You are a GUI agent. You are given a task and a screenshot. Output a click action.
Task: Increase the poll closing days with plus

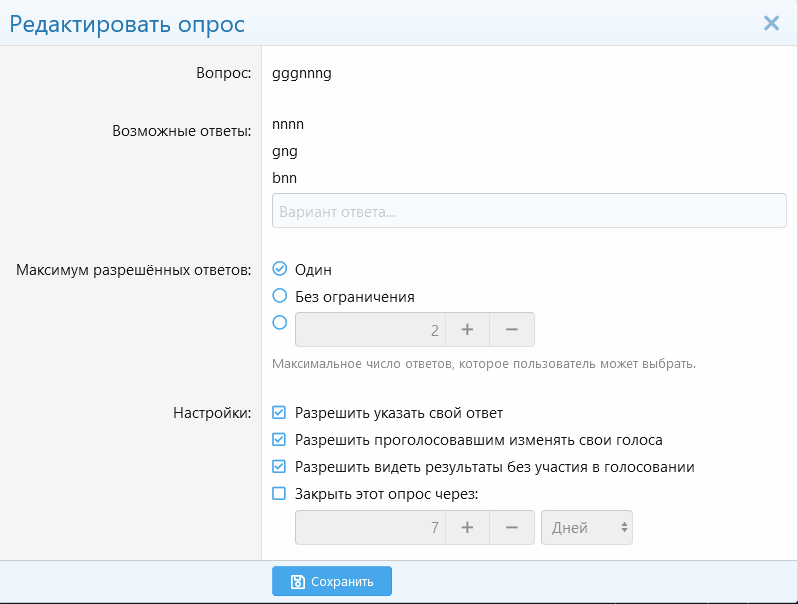(467, 527)
